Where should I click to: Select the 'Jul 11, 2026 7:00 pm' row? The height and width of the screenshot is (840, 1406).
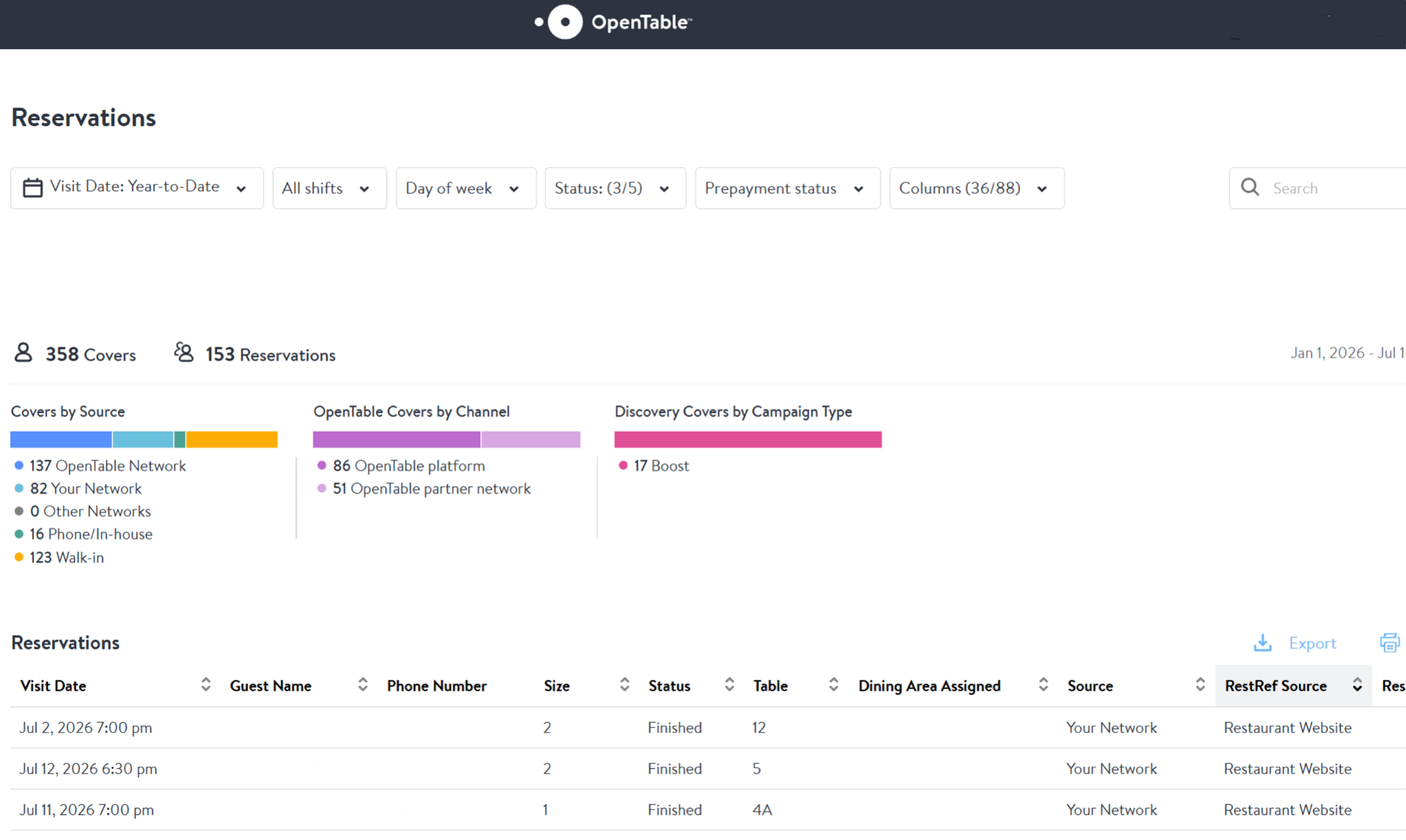click(708, 810)
